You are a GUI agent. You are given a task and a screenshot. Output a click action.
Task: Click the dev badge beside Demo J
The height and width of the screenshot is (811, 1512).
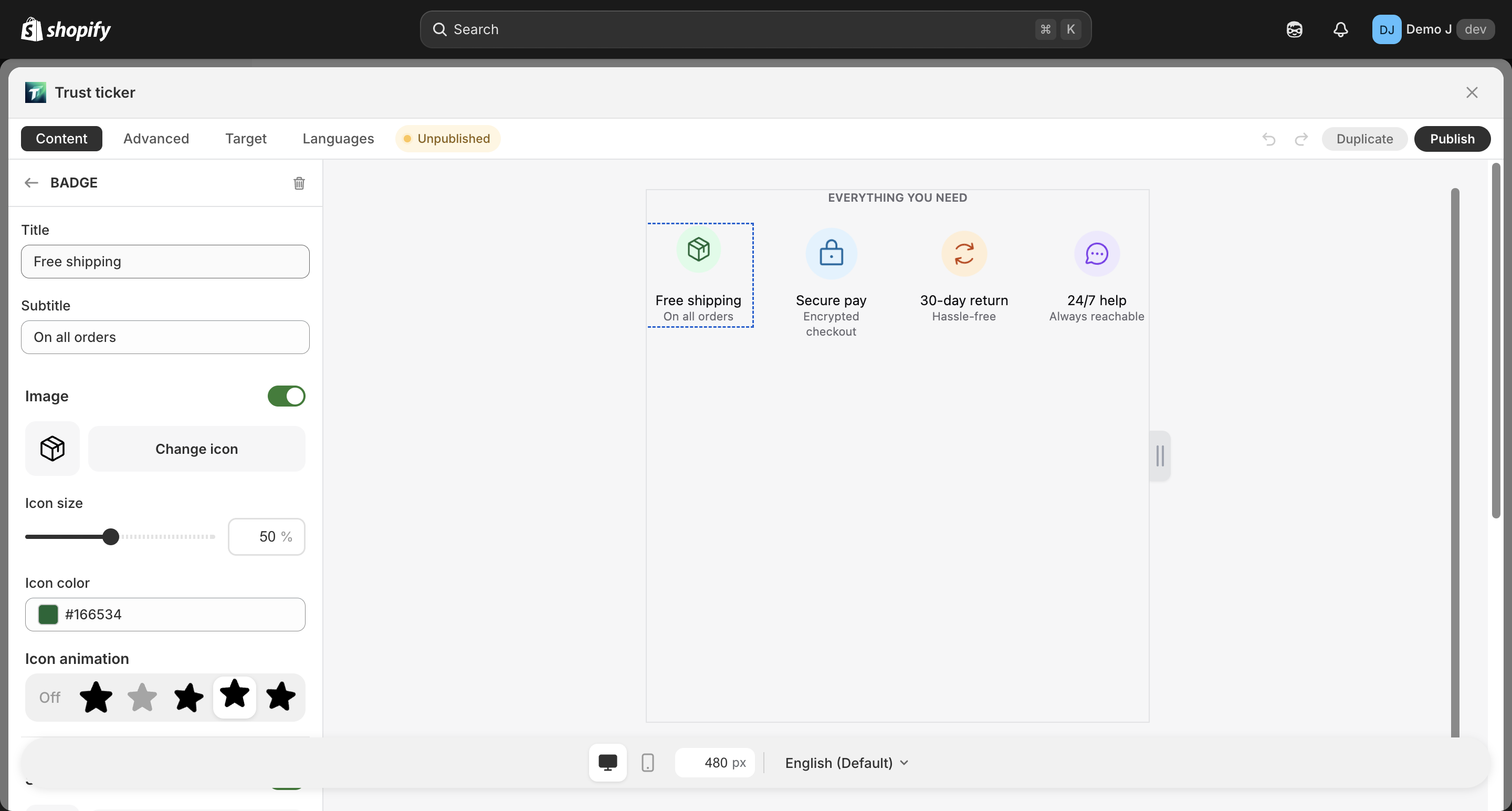[x=1475, y=29]
